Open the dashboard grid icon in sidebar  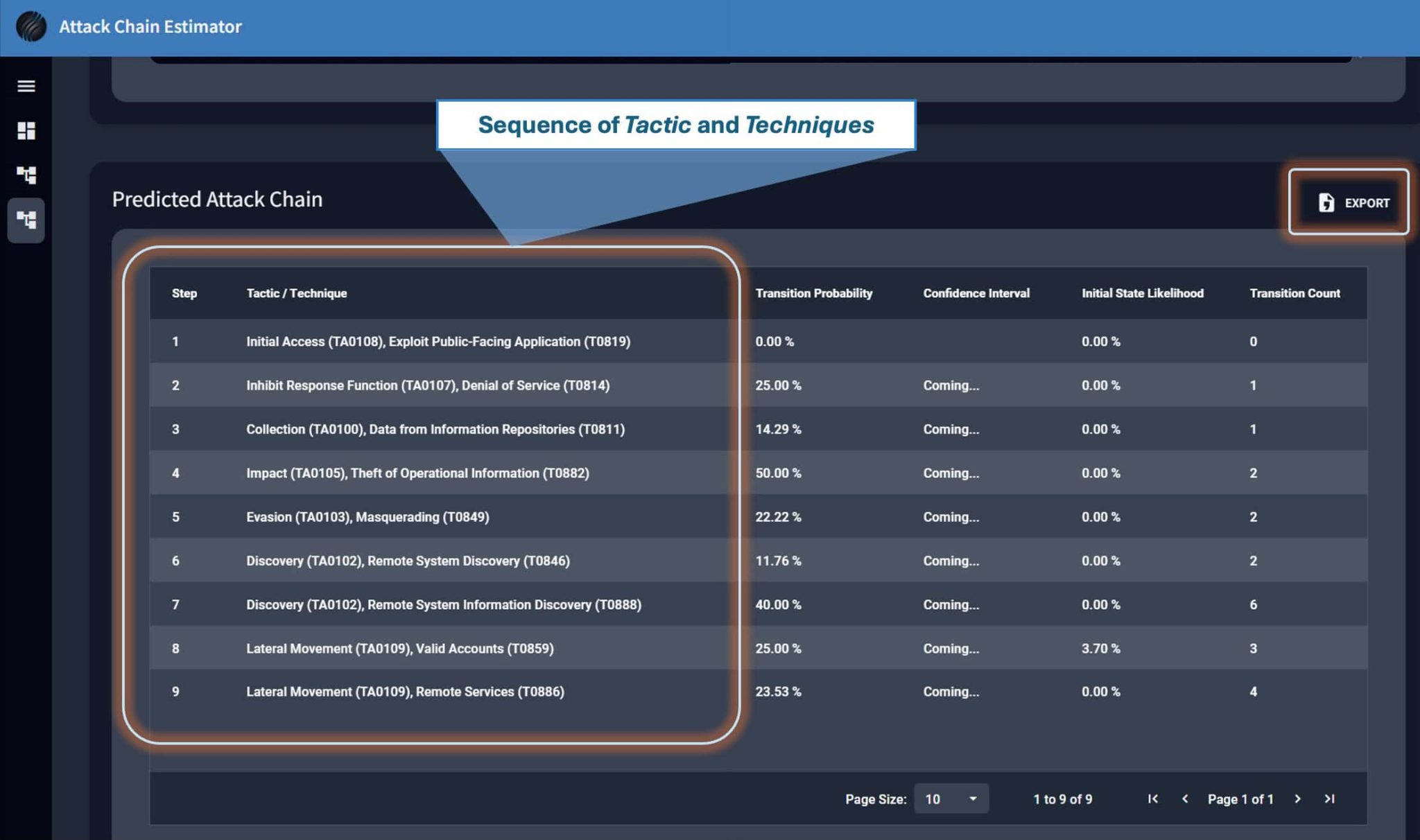(x=26, y=130)
